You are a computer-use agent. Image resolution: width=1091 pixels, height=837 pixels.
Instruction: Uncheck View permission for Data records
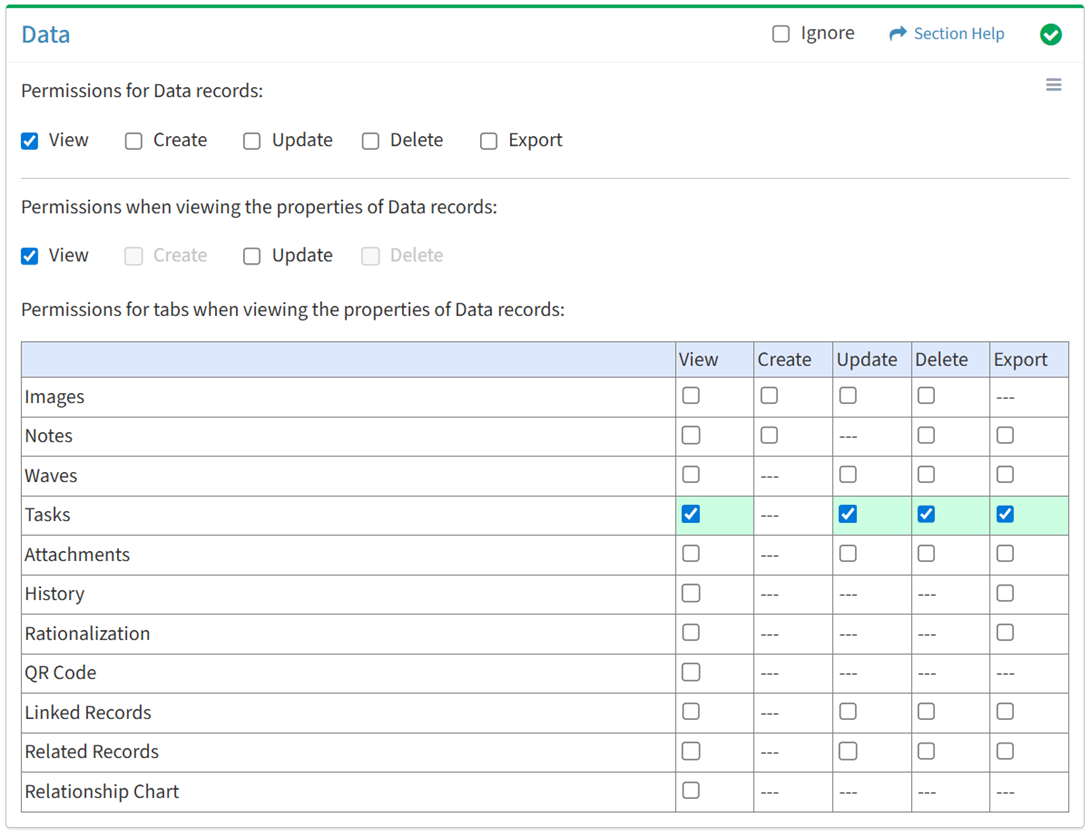[x=30, y=141]
